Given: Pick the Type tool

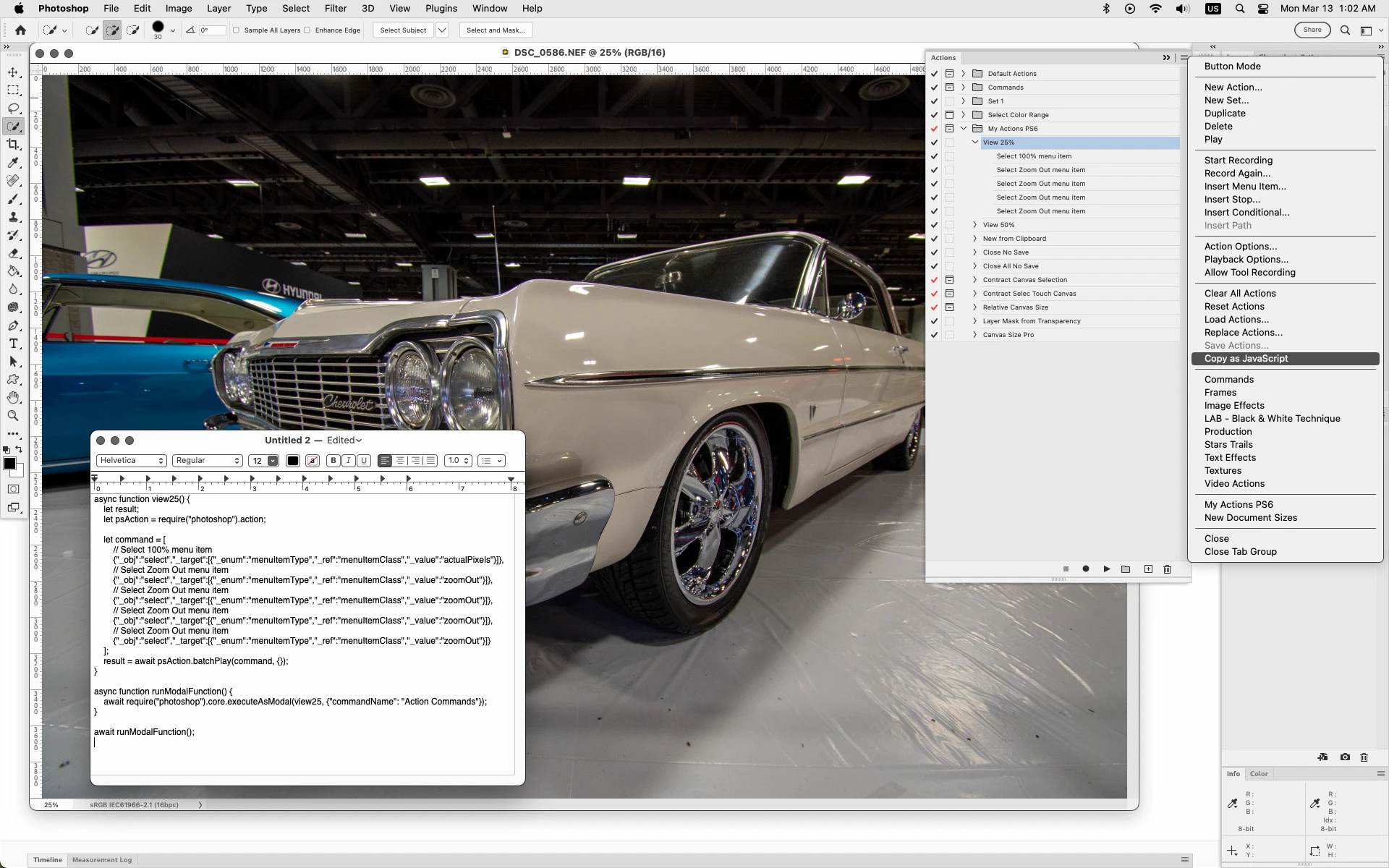Looking at the screenshot, I should click(x=13, y=344).
